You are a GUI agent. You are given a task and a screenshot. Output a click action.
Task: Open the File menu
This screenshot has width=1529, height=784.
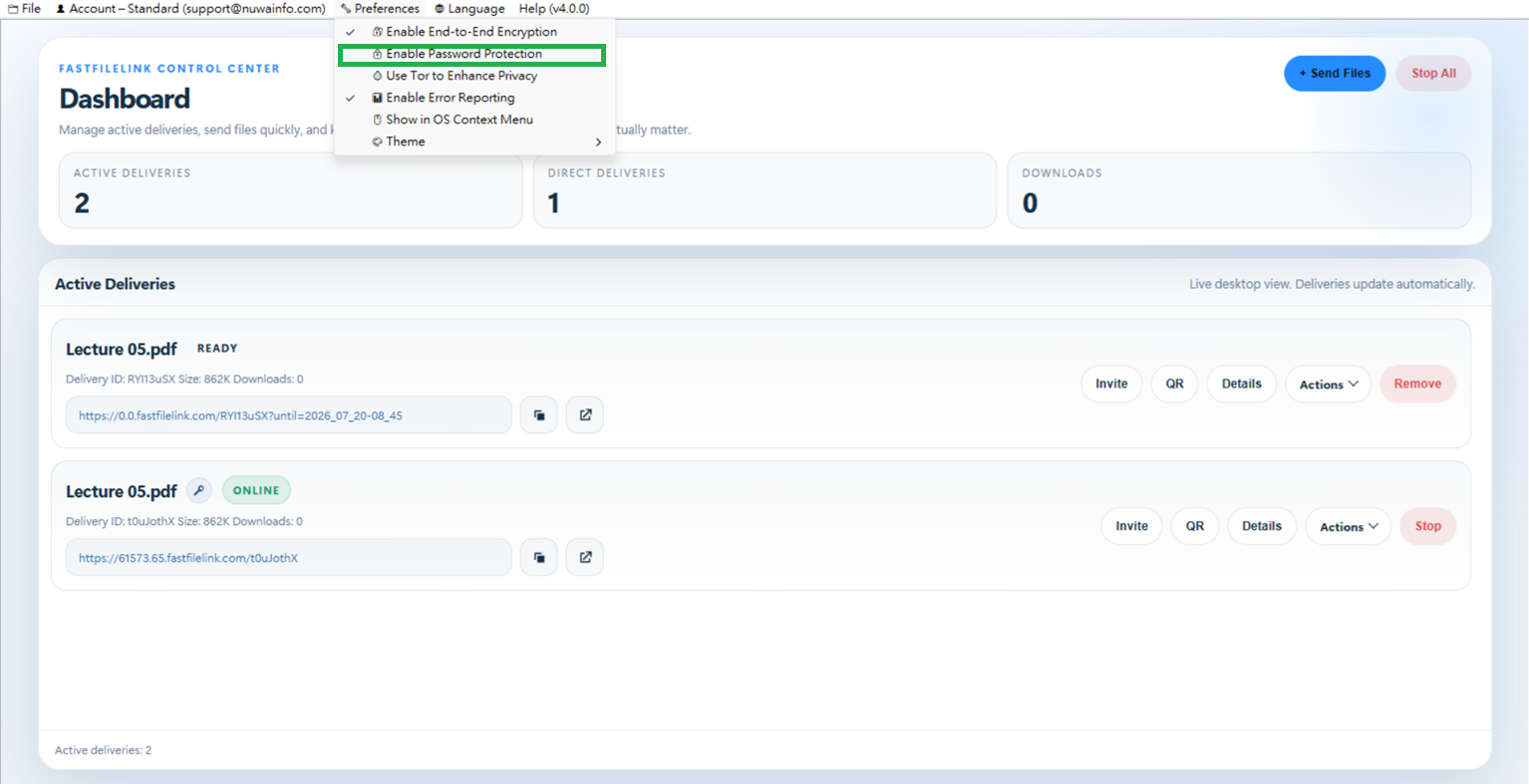tap(25, 8)
